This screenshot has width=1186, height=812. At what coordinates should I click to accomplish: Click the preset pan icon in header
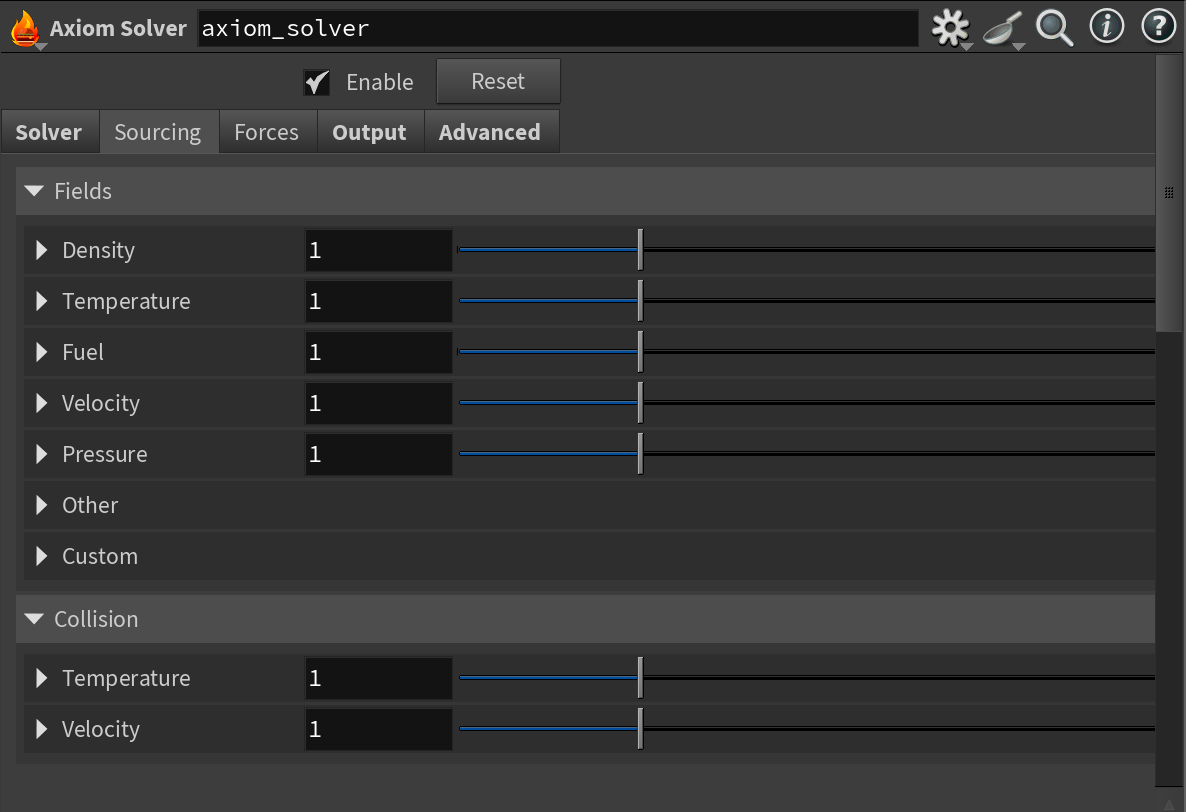[x=1001, y=28]
